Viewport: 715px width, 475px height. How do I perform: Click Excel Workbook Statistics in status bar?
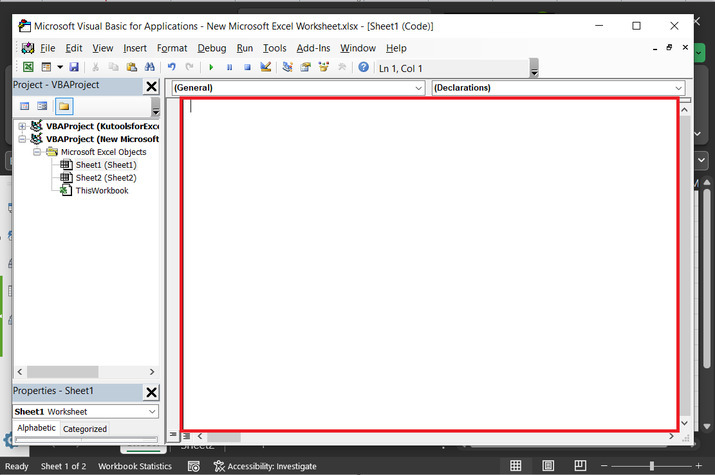135,466
